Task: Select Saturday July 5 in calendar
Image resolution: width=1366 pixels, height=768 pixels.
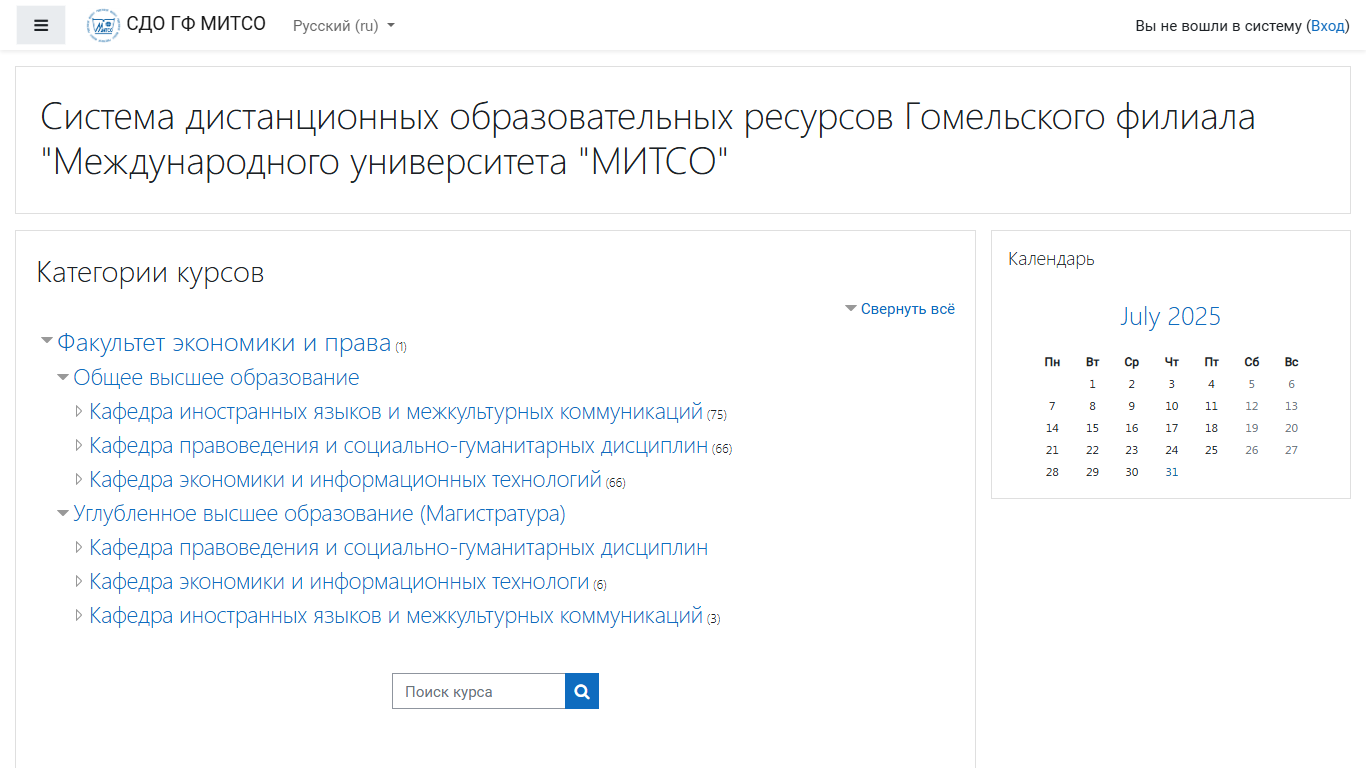Action: click(1251, 384)
